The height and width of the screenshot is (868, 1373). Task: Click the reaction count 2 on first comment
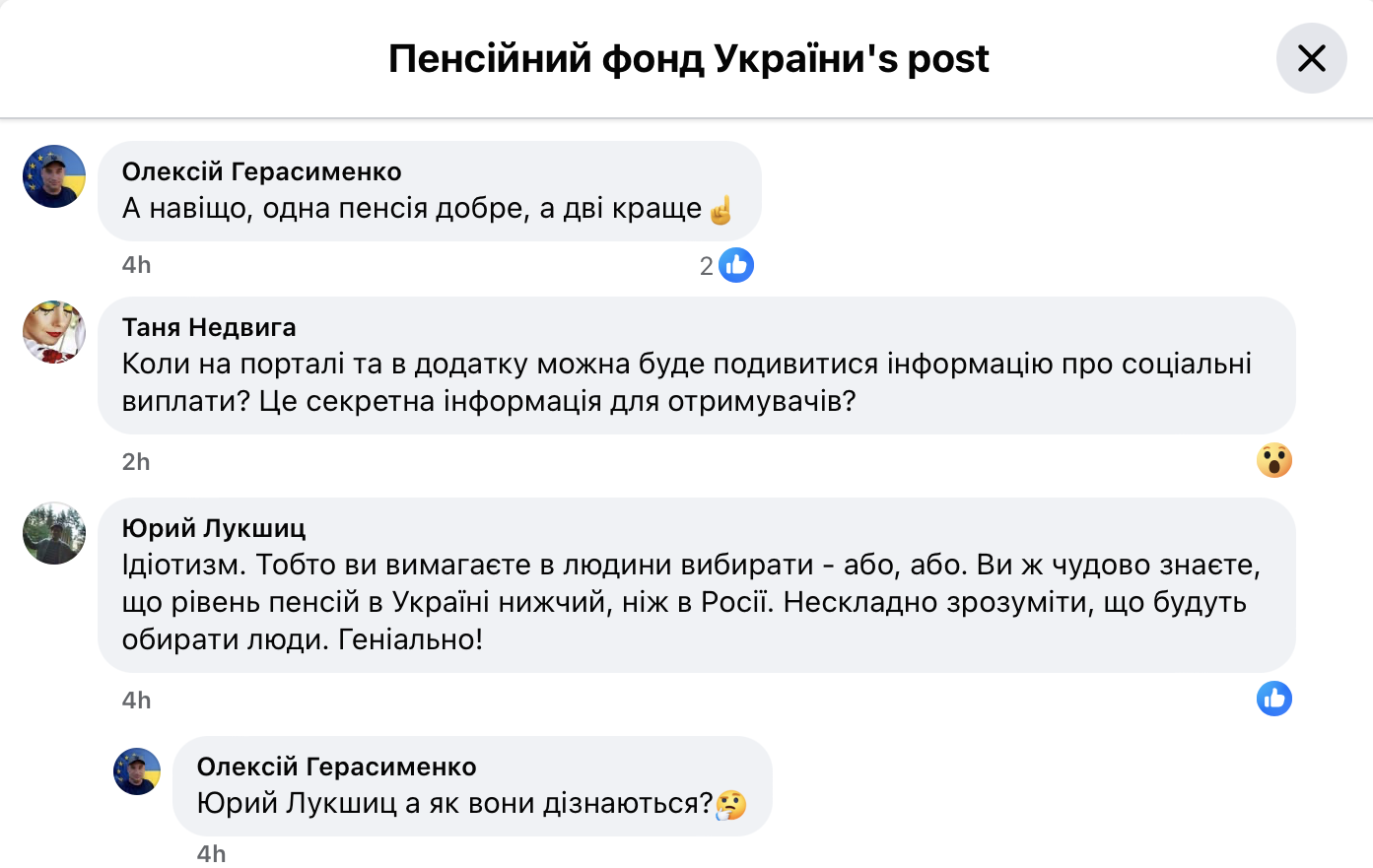point(706,266)
